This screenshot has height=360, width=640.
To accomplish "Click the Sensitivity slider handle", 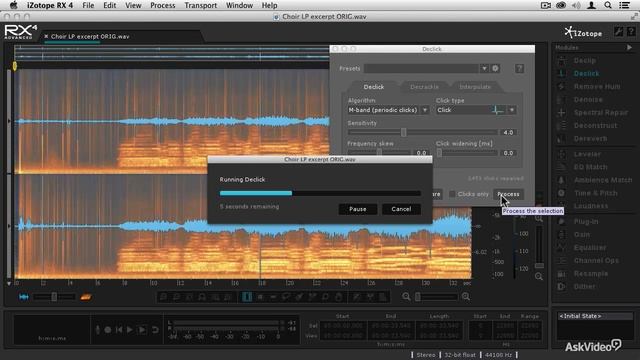I will coord(403,132).
